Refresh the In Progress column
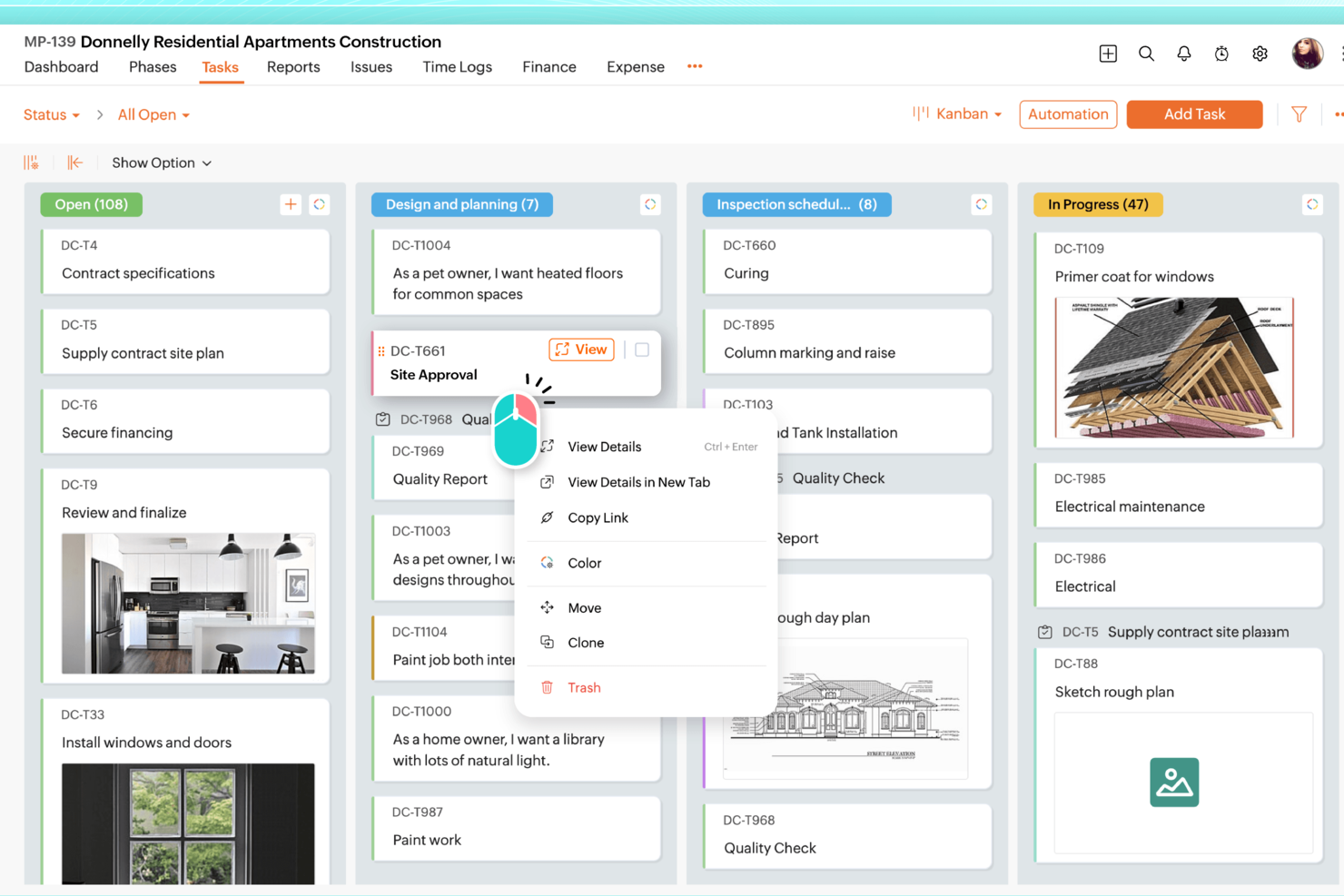1344x896 pixels. 1312,204
